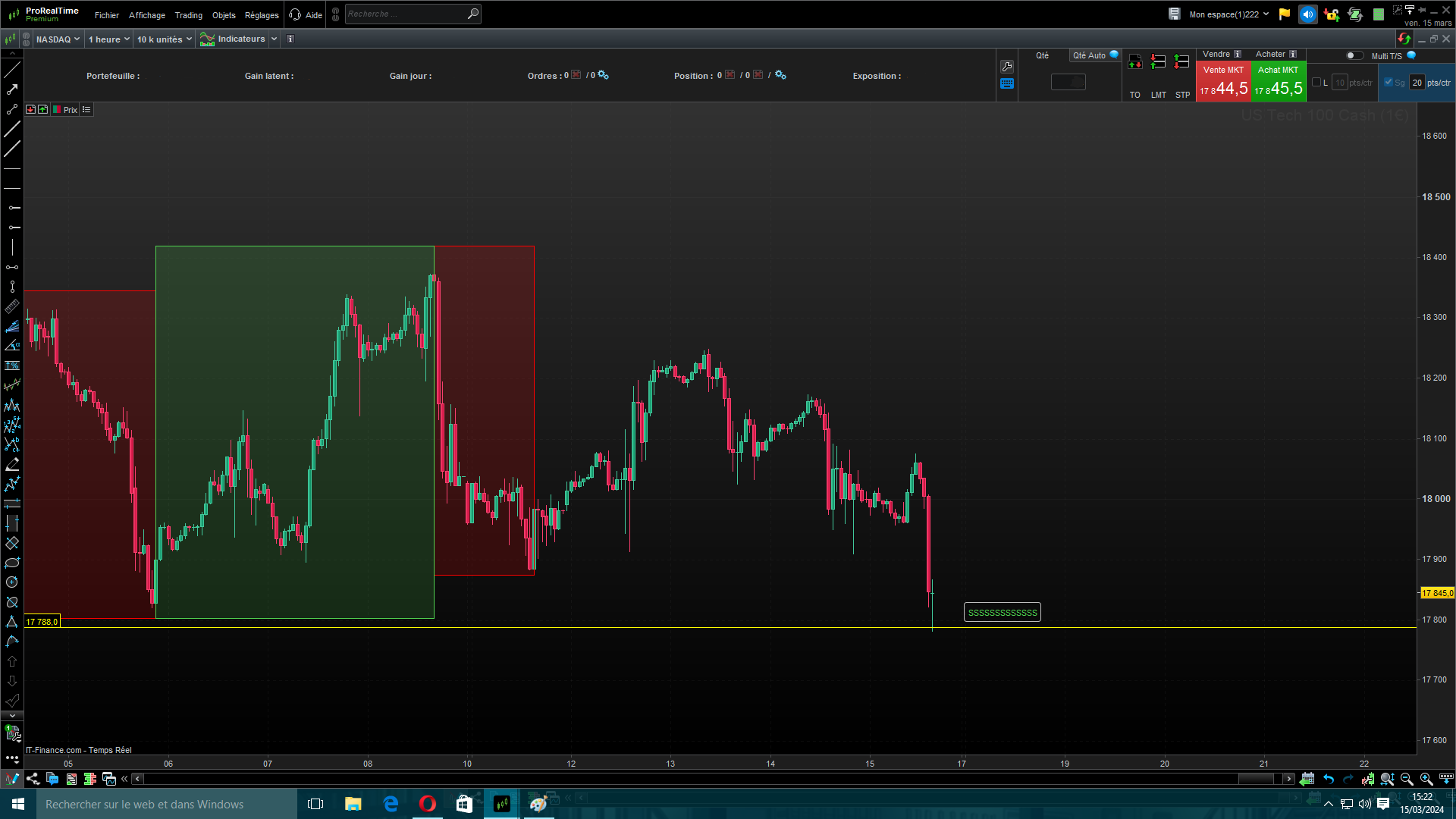Click the share chart icon
Screen dimensions: 1456x819
click(x=33, y=779)
